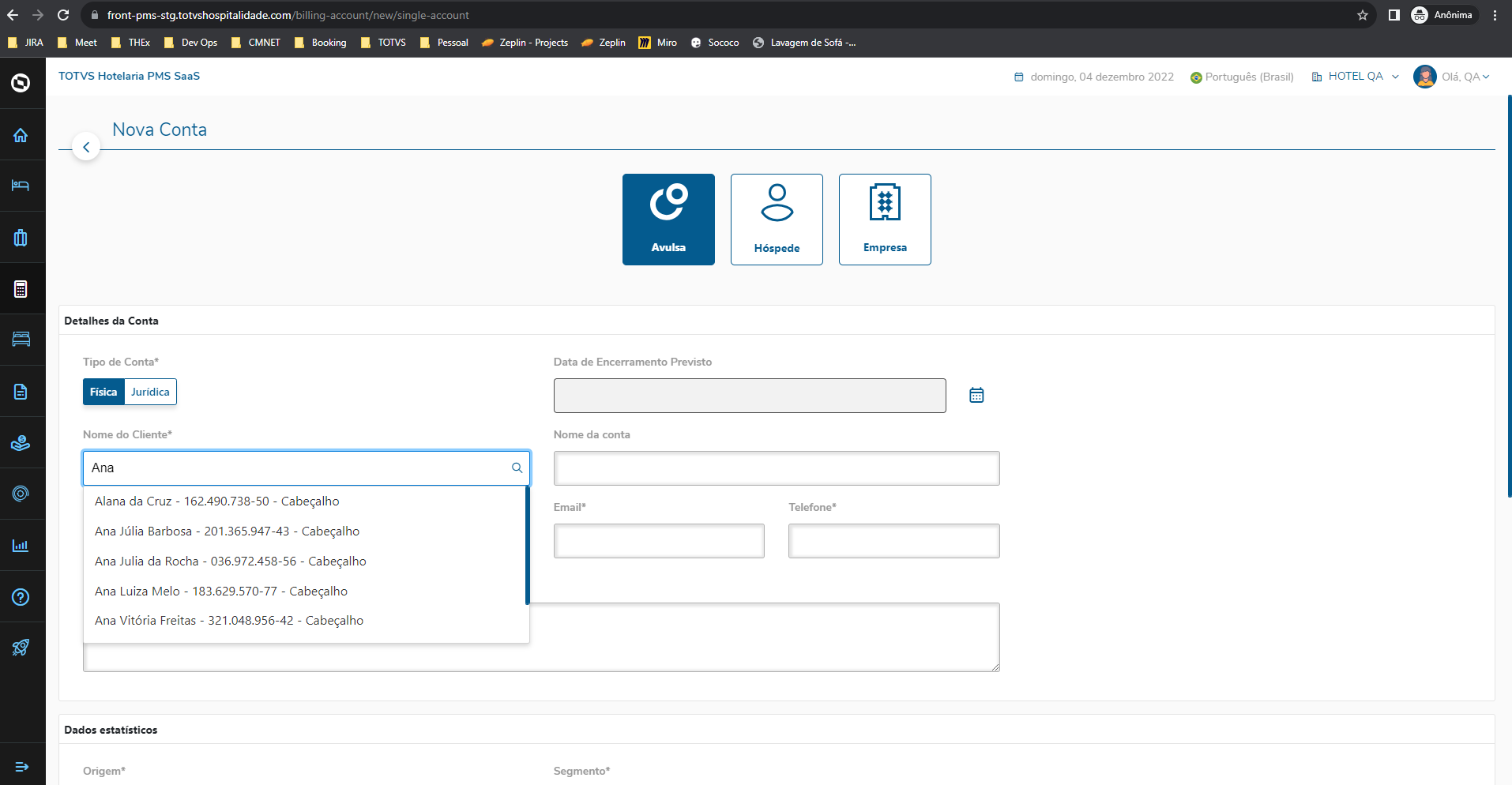This screenshot has height=785, width=1512.
Task: Open the JIRA bookmark folder
Action: [x=25, y=43]
